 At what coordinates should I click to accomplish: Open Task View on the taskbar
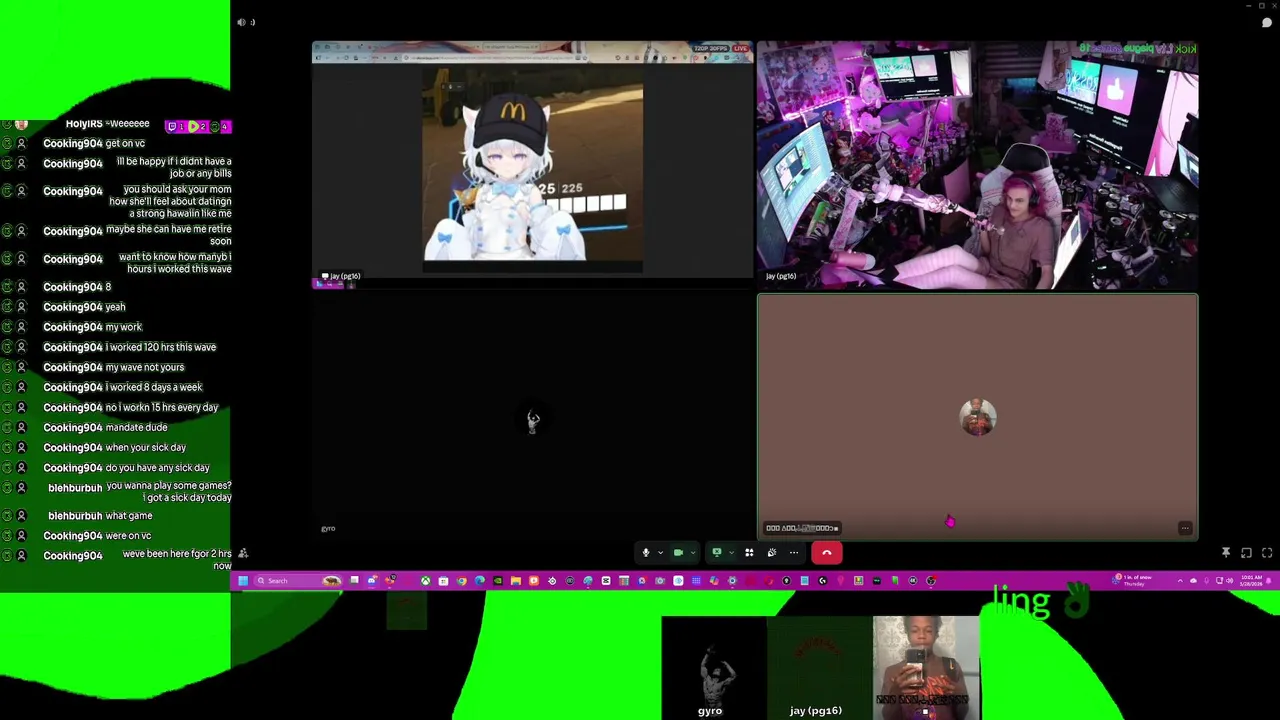point(354,580)
